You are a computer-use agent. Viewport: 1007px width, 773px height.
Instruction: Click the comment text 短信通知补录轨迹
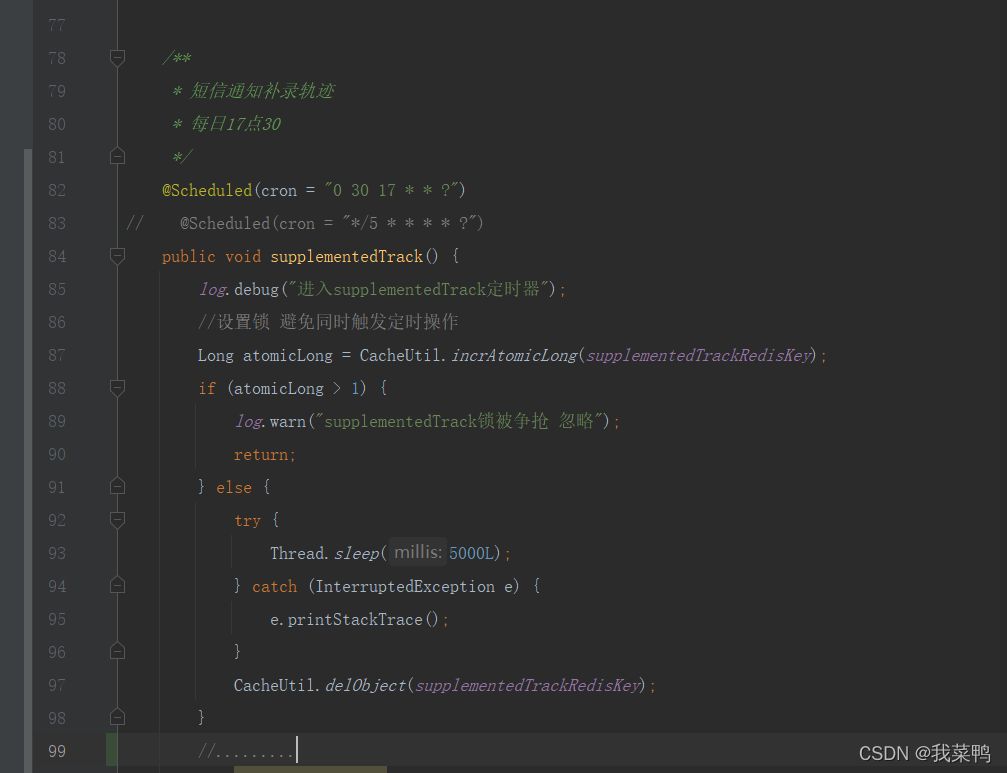262,91
